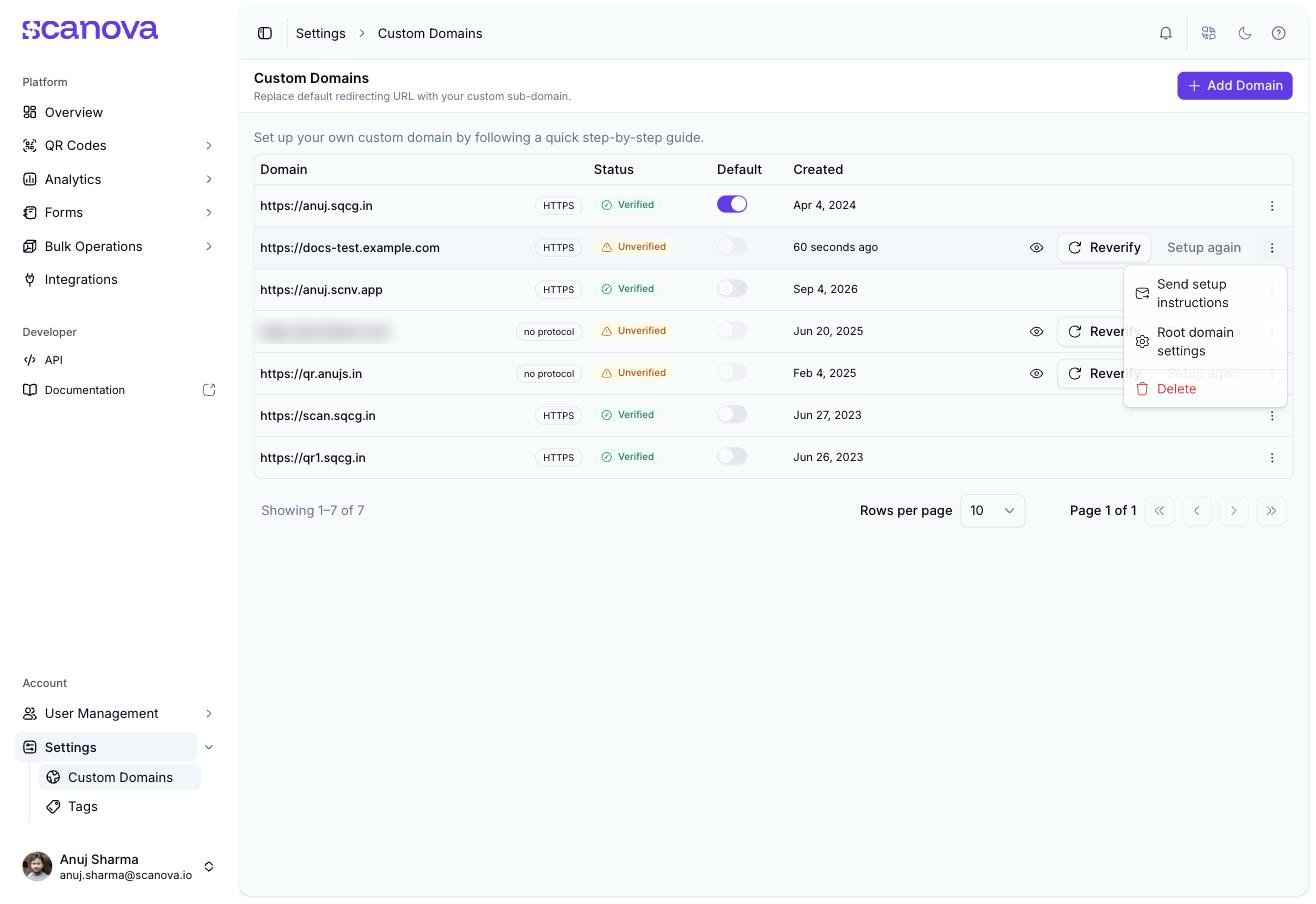This screenshot has height=904, width=1316.
Task: Enable default toggle for scan.sqcg.in
Action: (x=732, y=414)
